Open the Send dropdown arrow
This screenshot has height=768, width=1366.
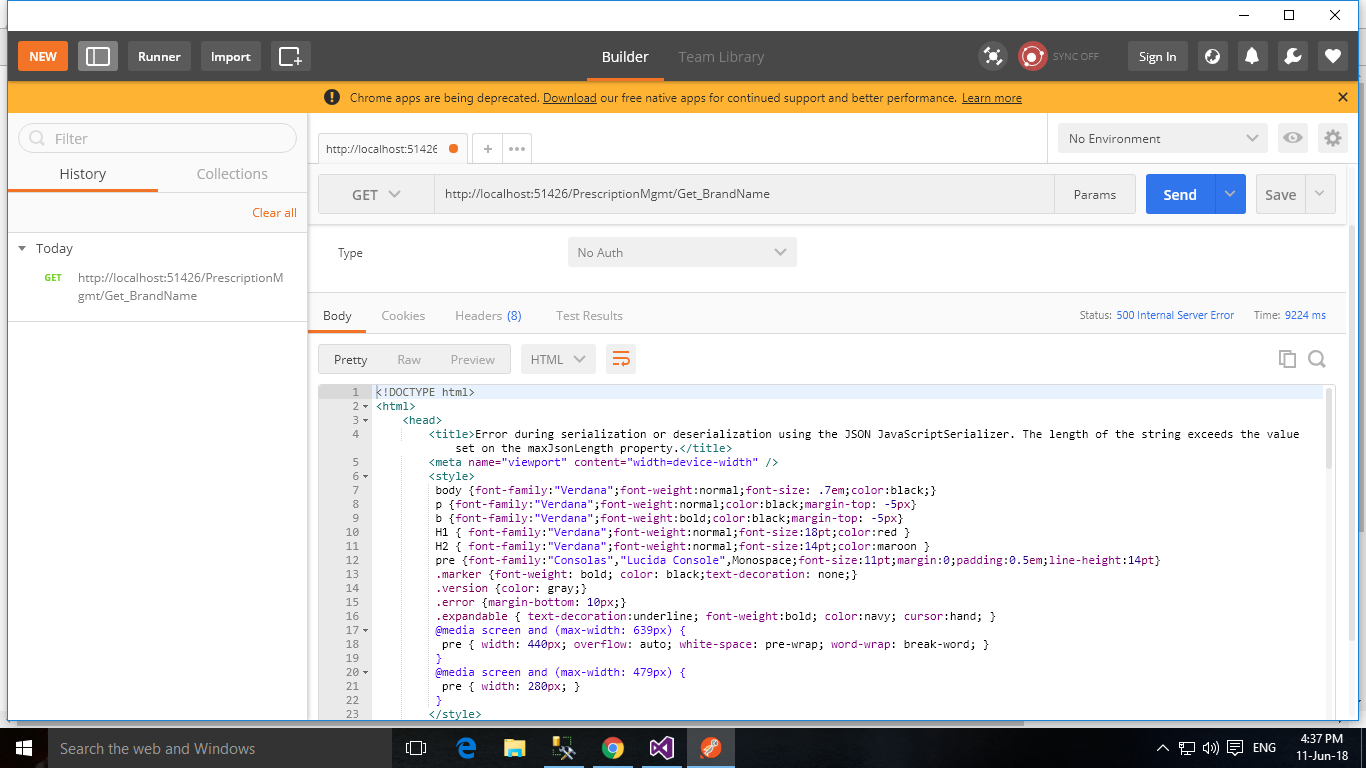(1230, 195)
